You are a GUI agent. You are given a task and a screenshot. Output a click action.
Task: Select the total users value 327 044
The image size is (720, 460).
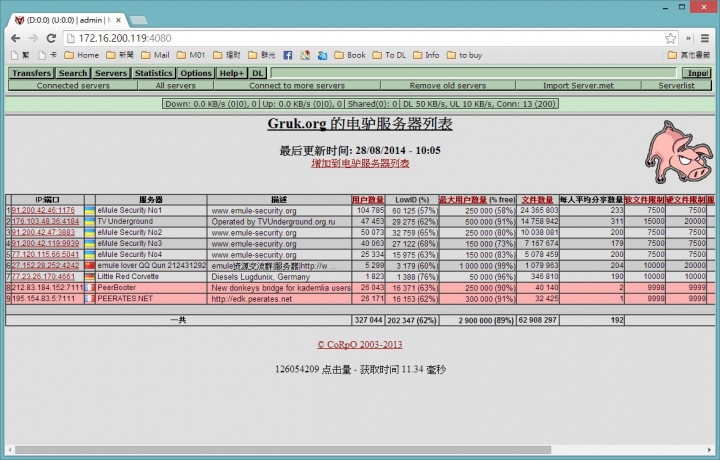[368, 320]
